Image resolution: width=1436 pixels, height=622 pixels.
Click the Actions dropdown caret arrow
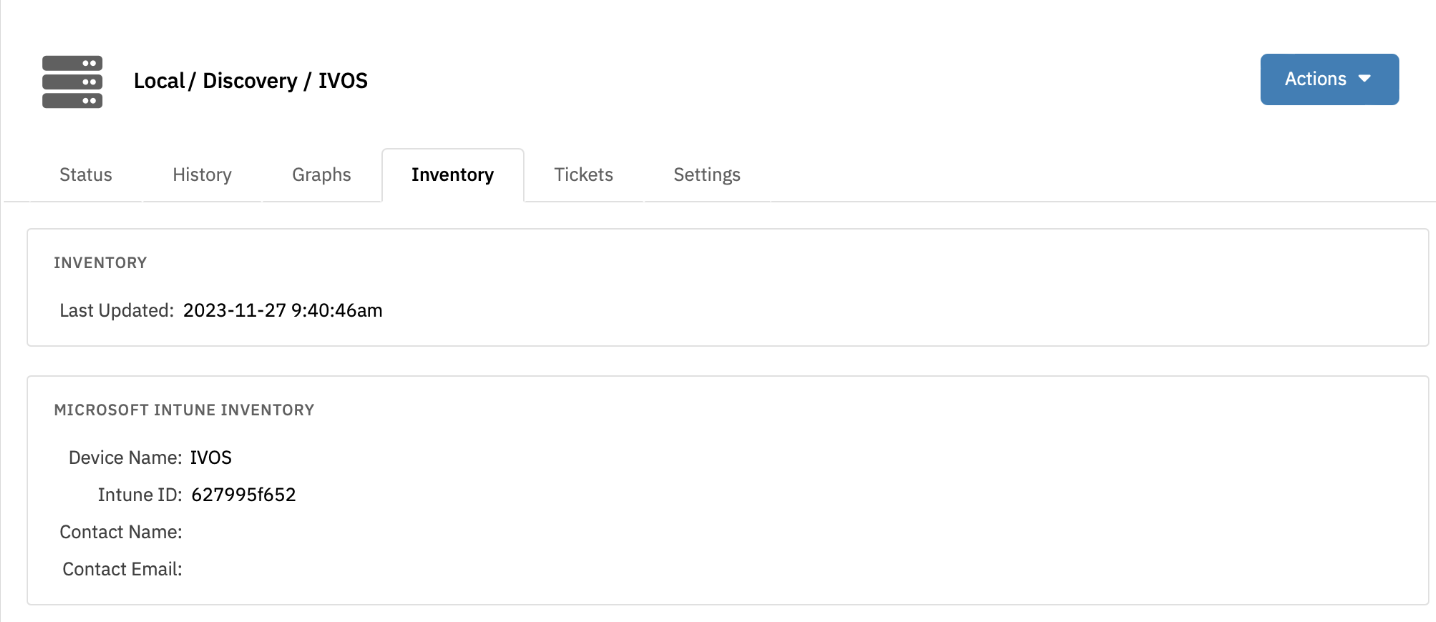(x=1365, y=79)
